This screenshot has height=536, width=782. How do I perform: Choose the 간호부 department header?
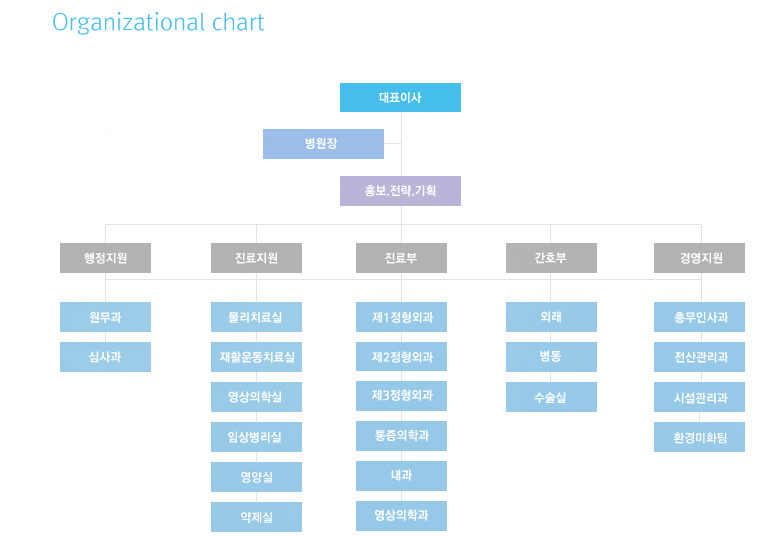pos(550,258)
